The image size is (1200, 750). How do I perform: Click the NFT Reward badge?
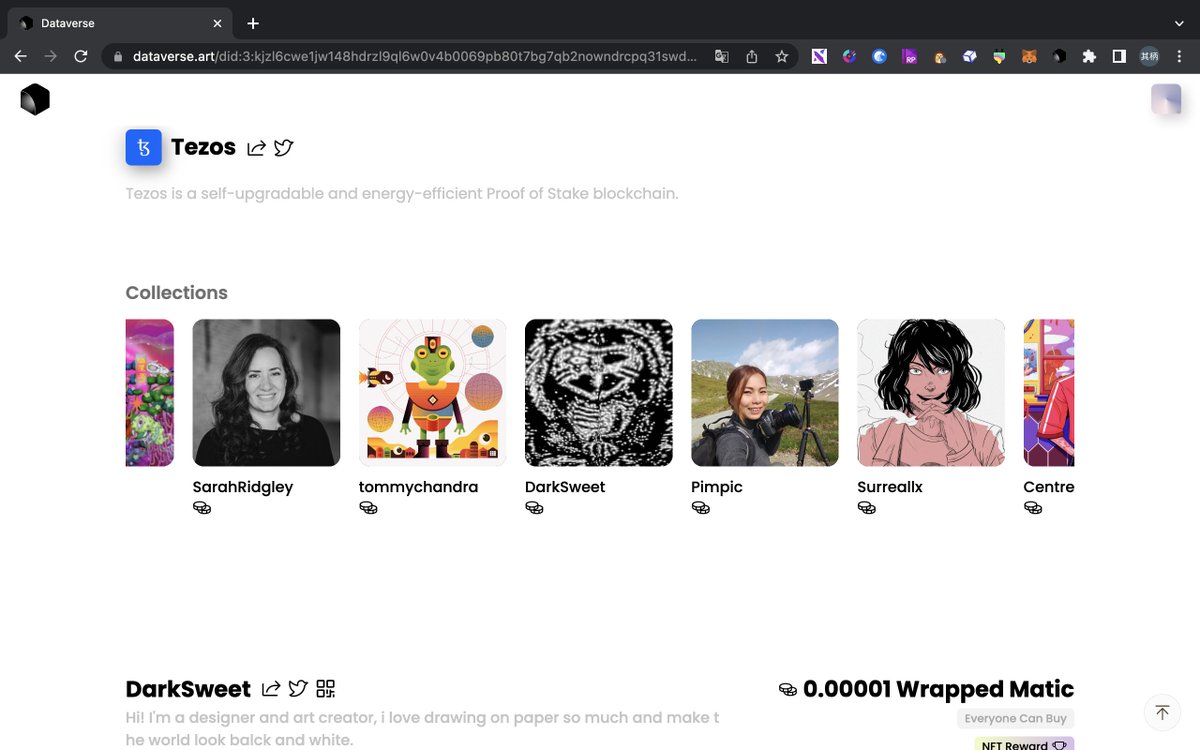tap(1022, 744)
